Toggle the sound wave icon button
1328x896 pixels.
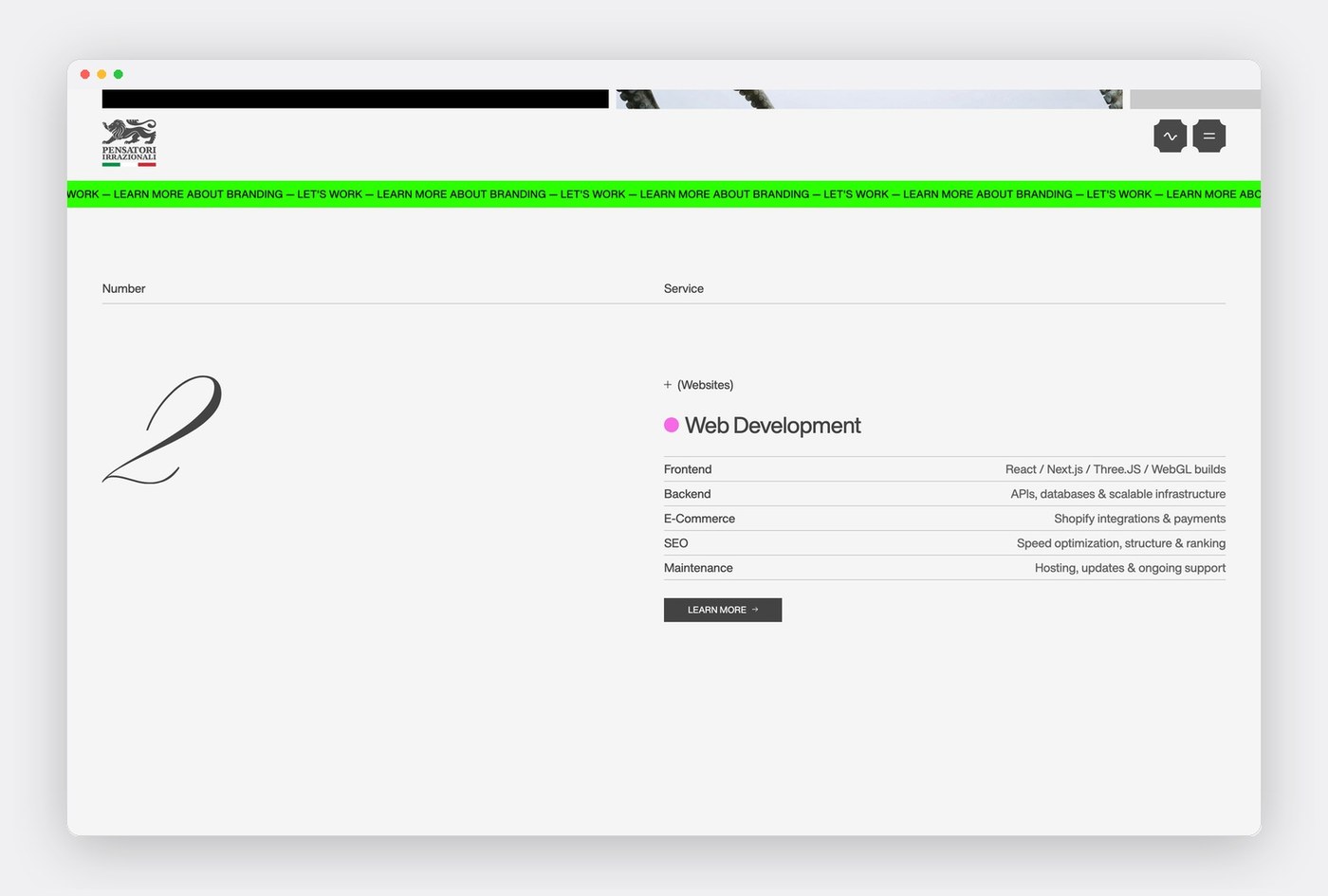[x=1171, y=137]
